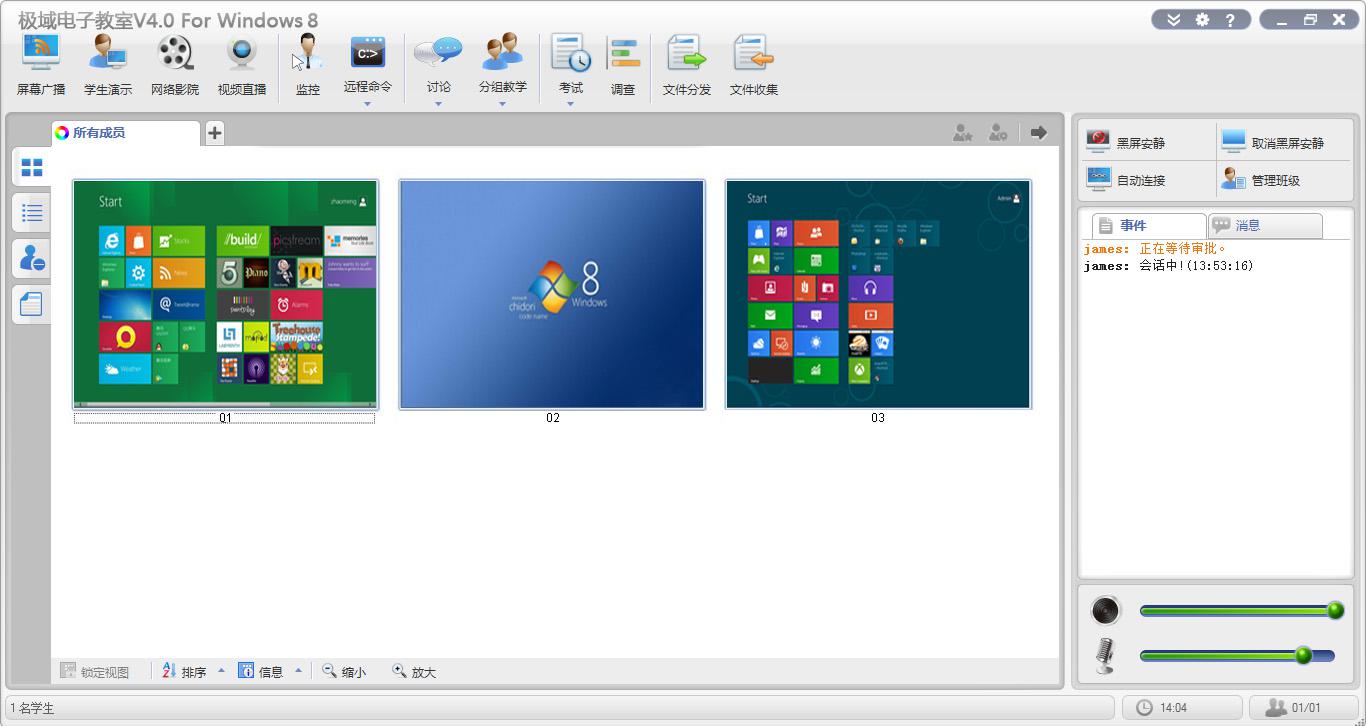
Task: Start 分组教学 group teaching
Action: coord(502,62)
